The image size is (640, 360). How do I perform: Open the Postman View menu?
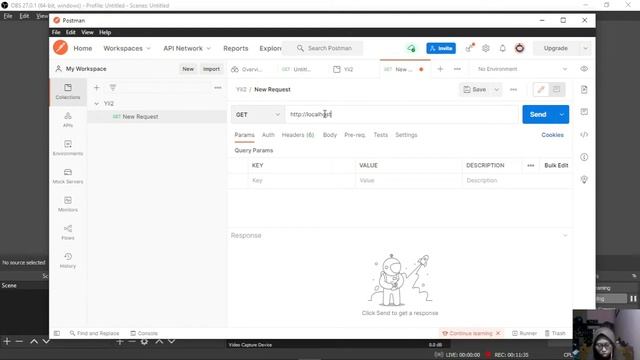pos(87,32)
